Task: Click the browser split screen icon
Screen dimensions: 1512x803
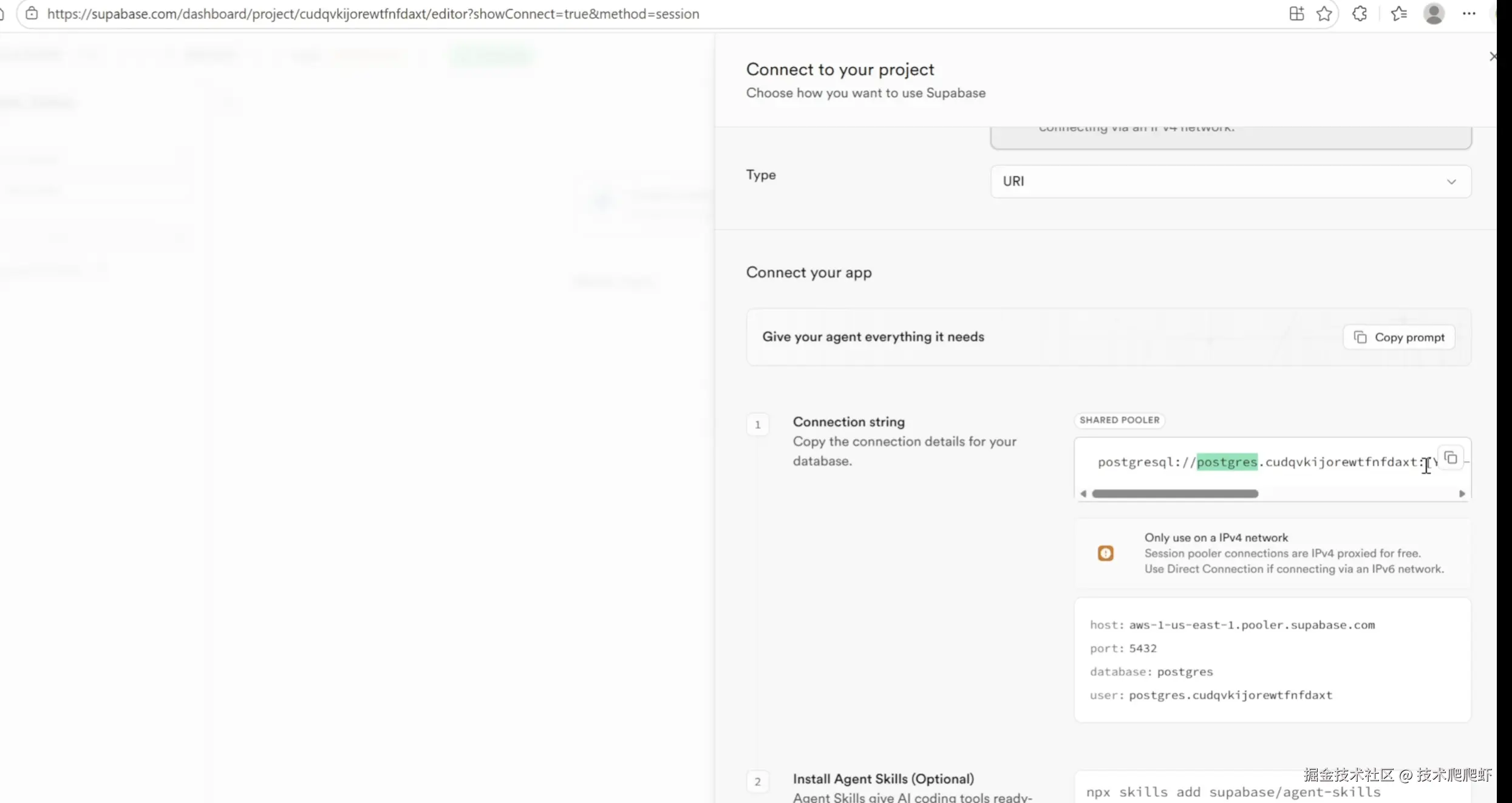Action: coord(1296,13)
